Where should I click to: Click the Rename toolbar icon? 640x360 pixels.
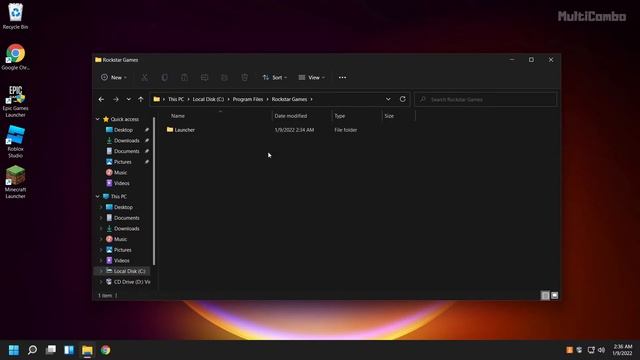(204, 78)
